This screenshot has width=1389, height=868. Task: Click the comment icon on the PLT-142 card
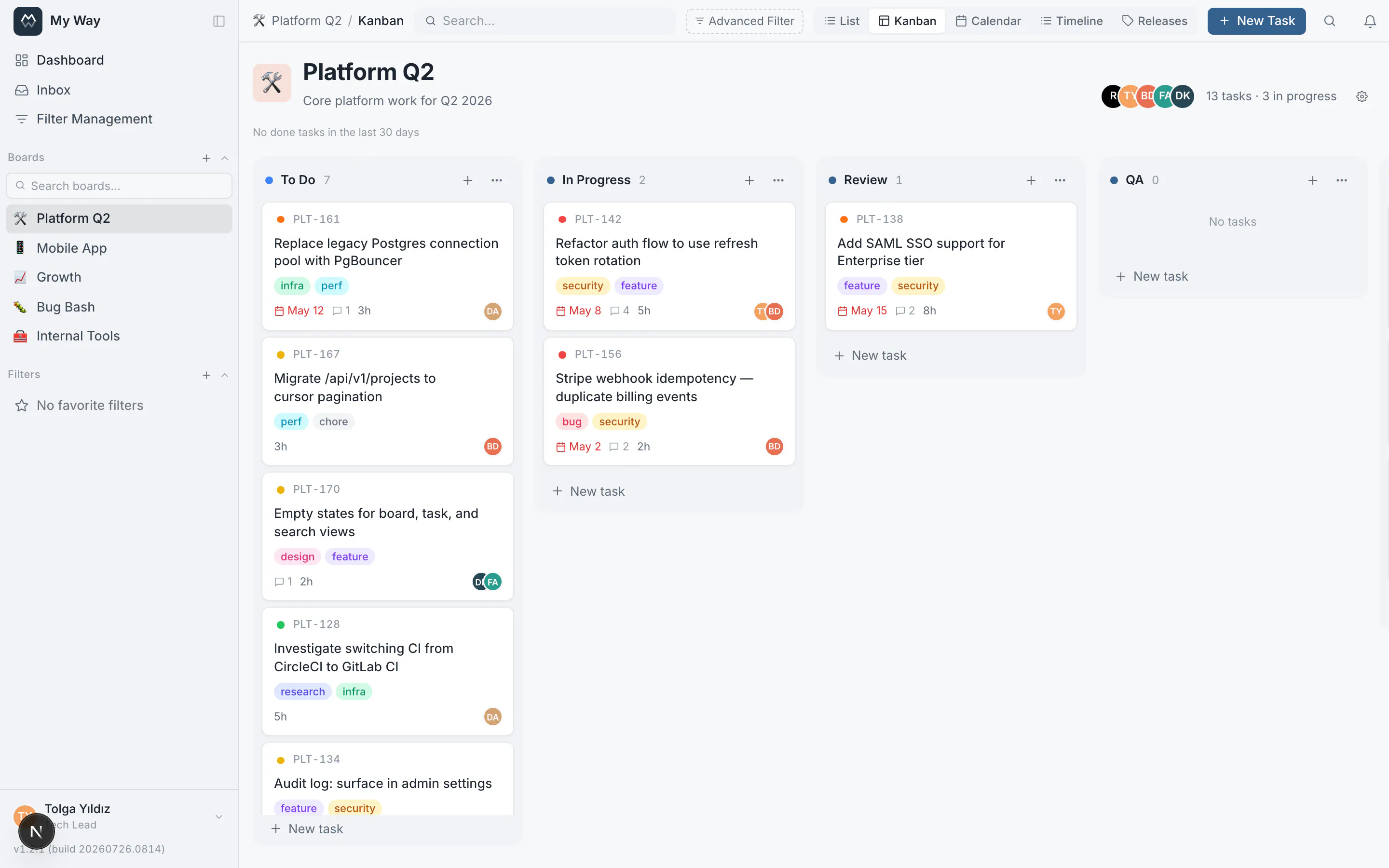[x=614, y=311]
